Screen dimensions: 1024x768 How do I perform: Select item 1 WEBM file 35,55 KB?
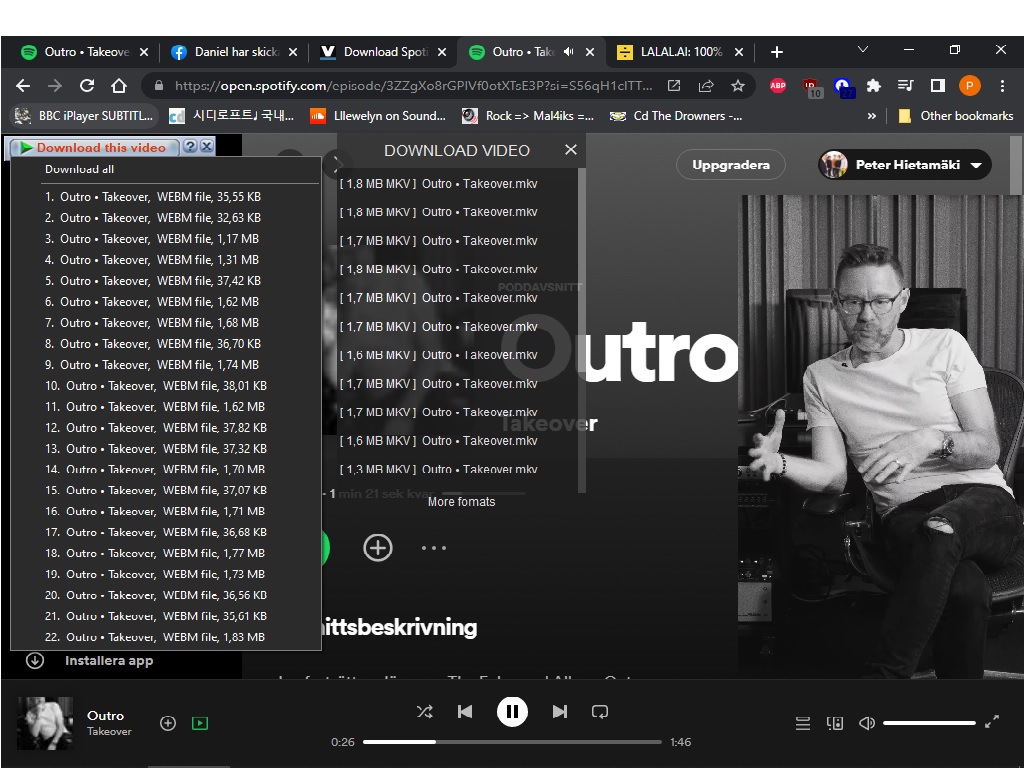pos(166,197)
